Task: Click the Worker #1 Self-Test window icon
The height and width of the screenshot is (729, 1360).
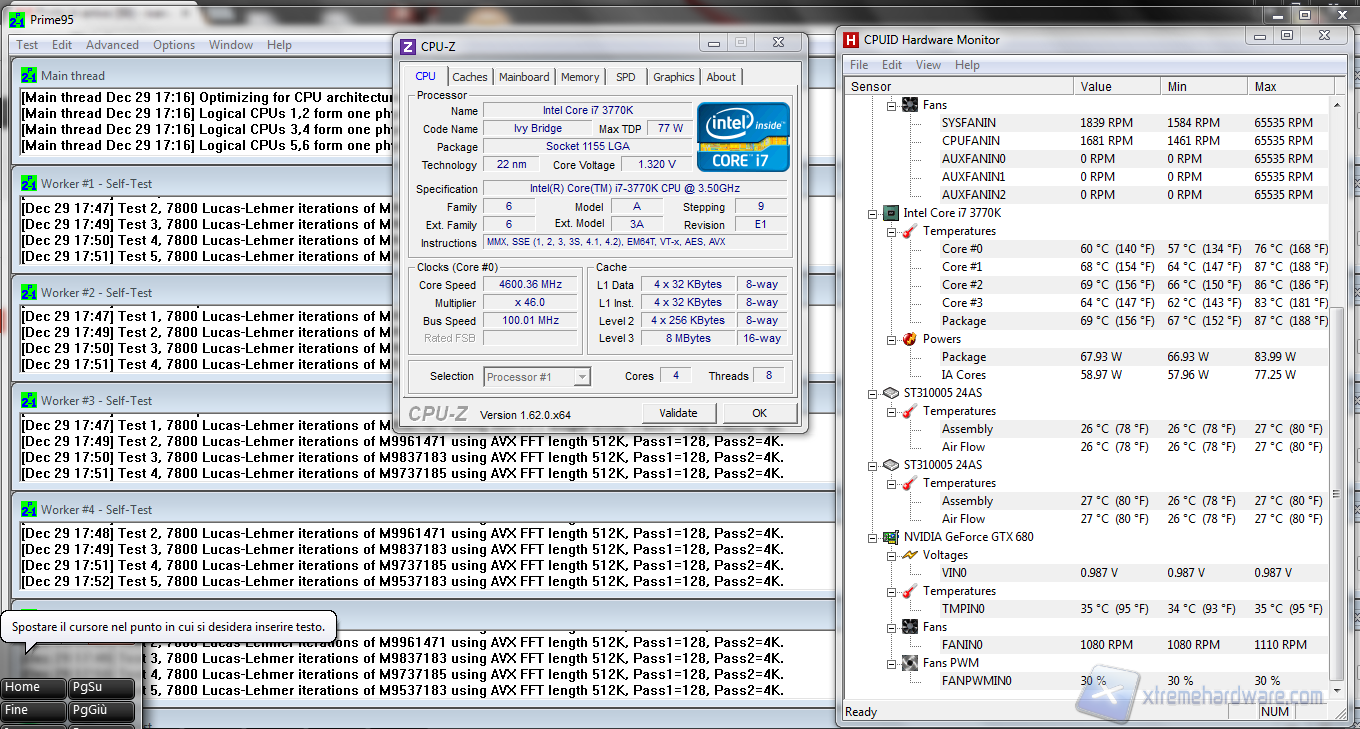Action: click(x=29, y=184)
